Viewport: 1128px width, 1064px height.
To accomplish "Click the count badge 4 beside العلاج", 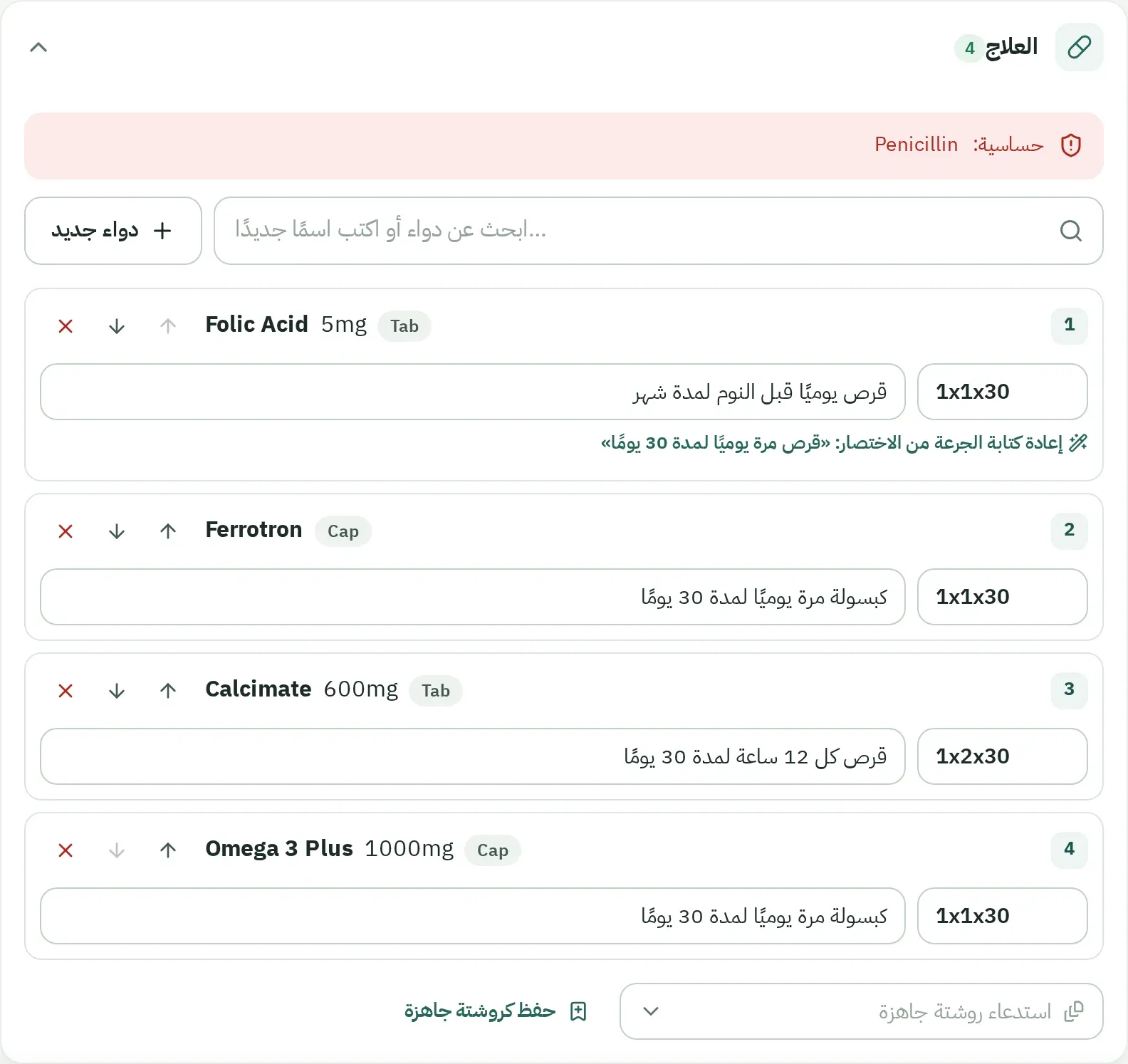I will (x=969, y=48).
